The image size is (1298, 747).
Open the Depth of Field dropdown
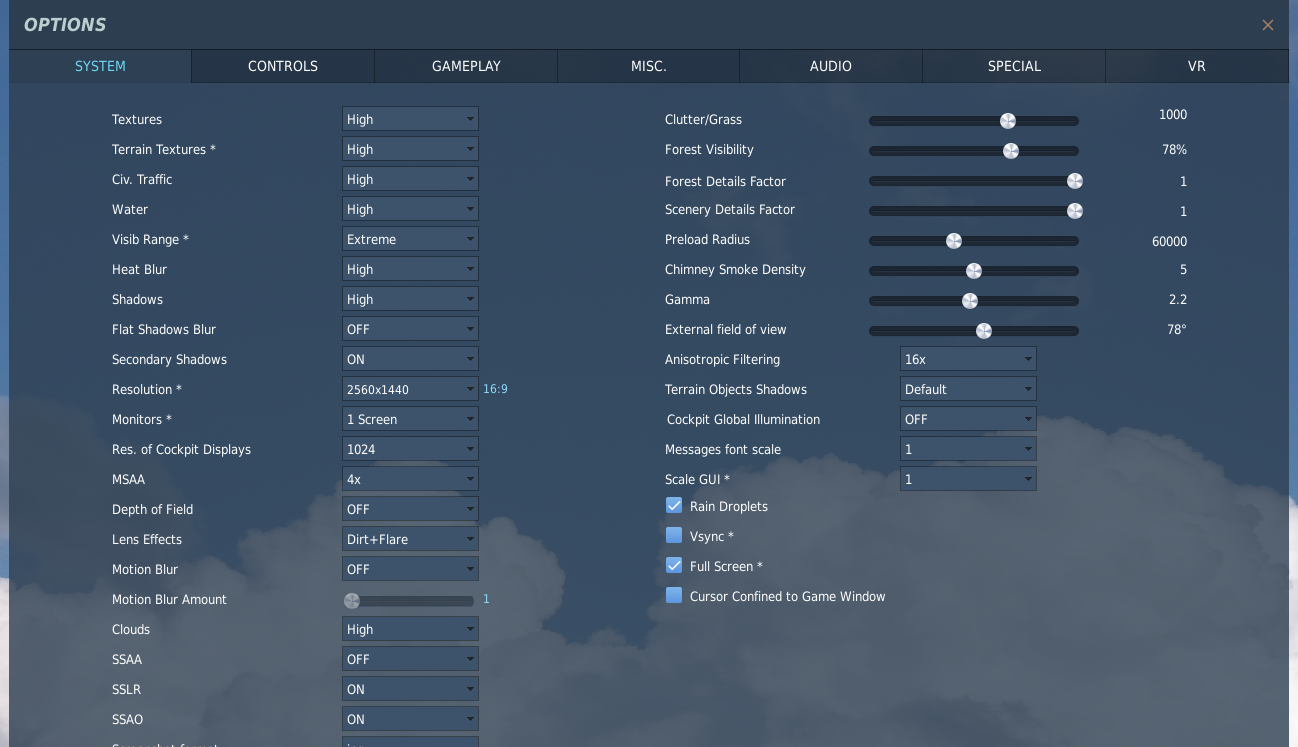pyautogui.click(x=410, y=509)
